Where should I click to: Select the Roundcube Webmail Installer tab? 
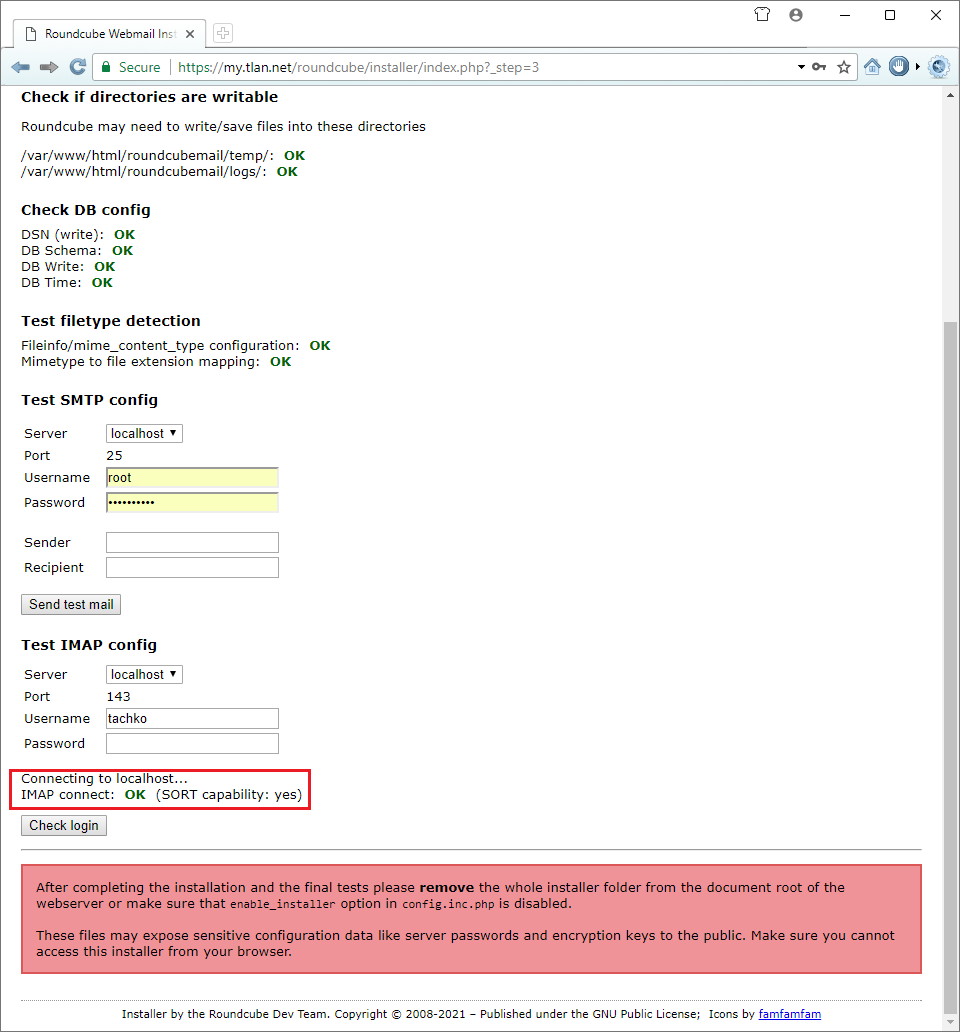pyautogui.click(x=110, y=33)
